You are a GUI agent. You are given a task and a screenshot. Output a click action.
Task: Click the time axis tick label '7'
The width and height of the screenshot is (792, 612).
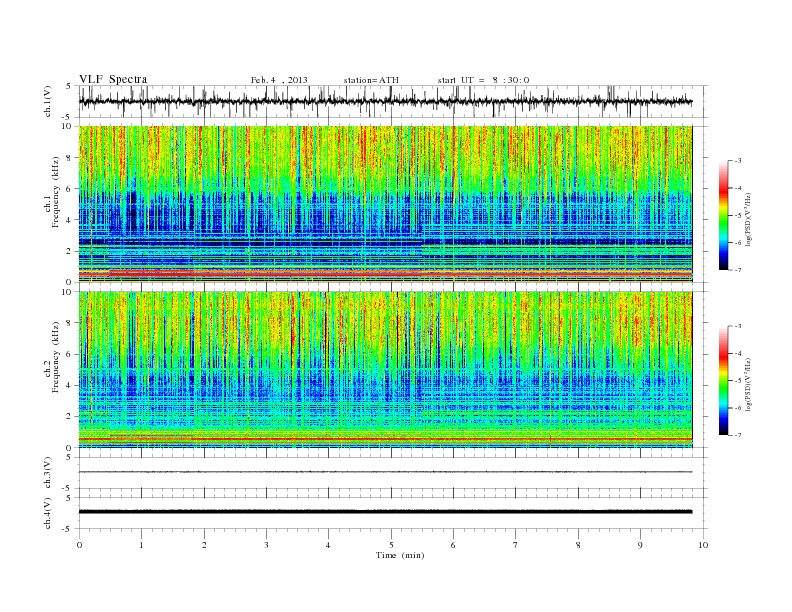click(x=516, y=545)
